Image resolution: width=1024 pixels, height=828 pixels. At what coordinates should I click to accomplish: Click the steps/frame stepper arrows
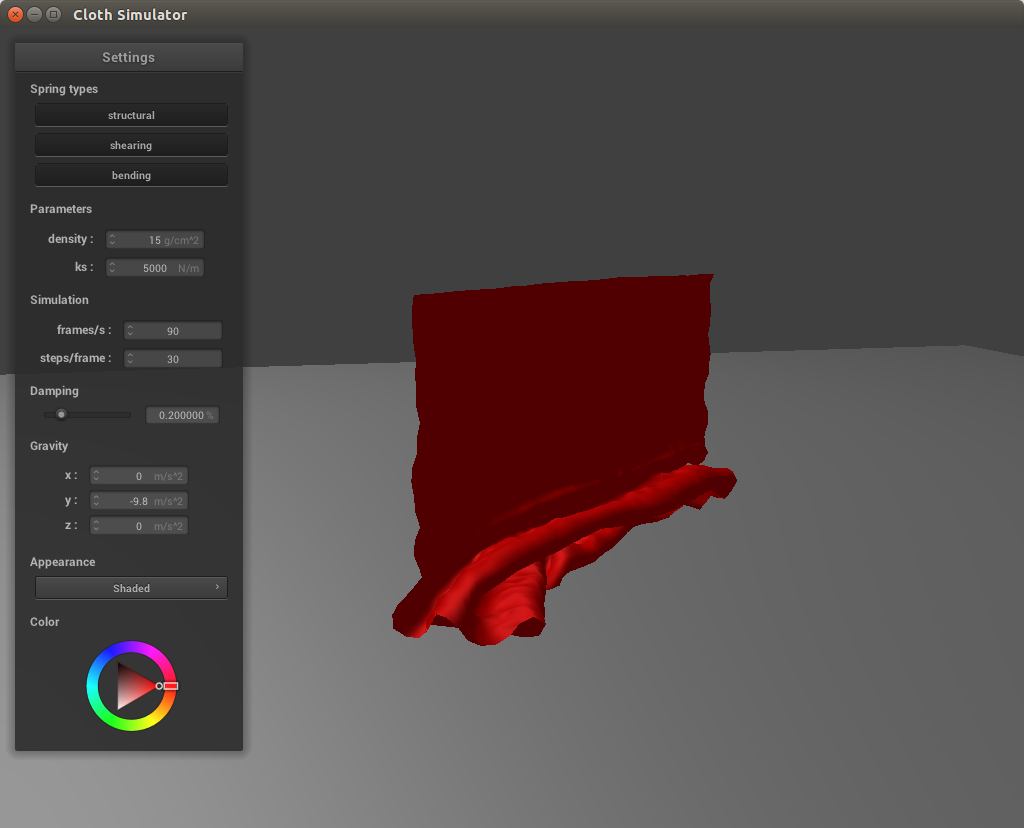130,359
